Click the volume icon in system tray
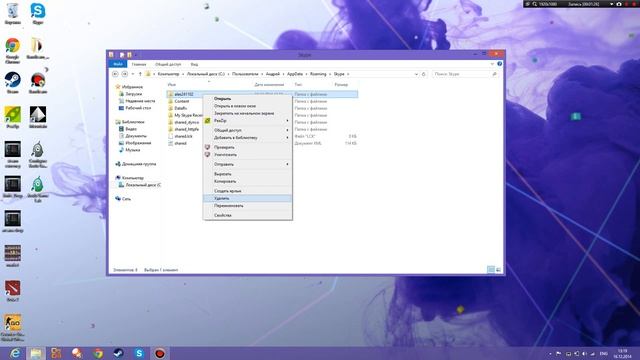 click(584, 353)
